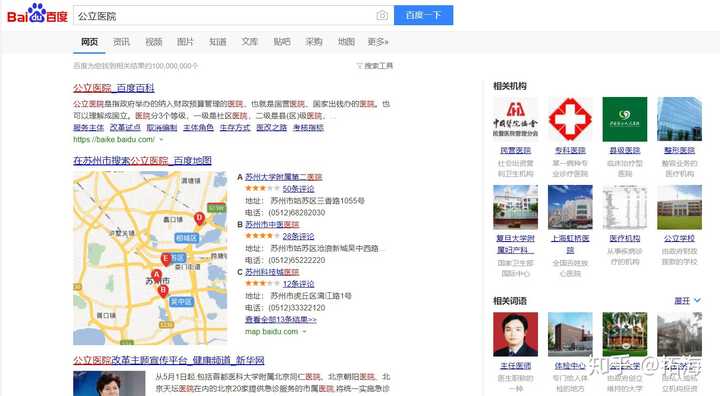Open the 上海虹桥医院 link
Viewport: 720px width, 396px height.
pos(570,244)
